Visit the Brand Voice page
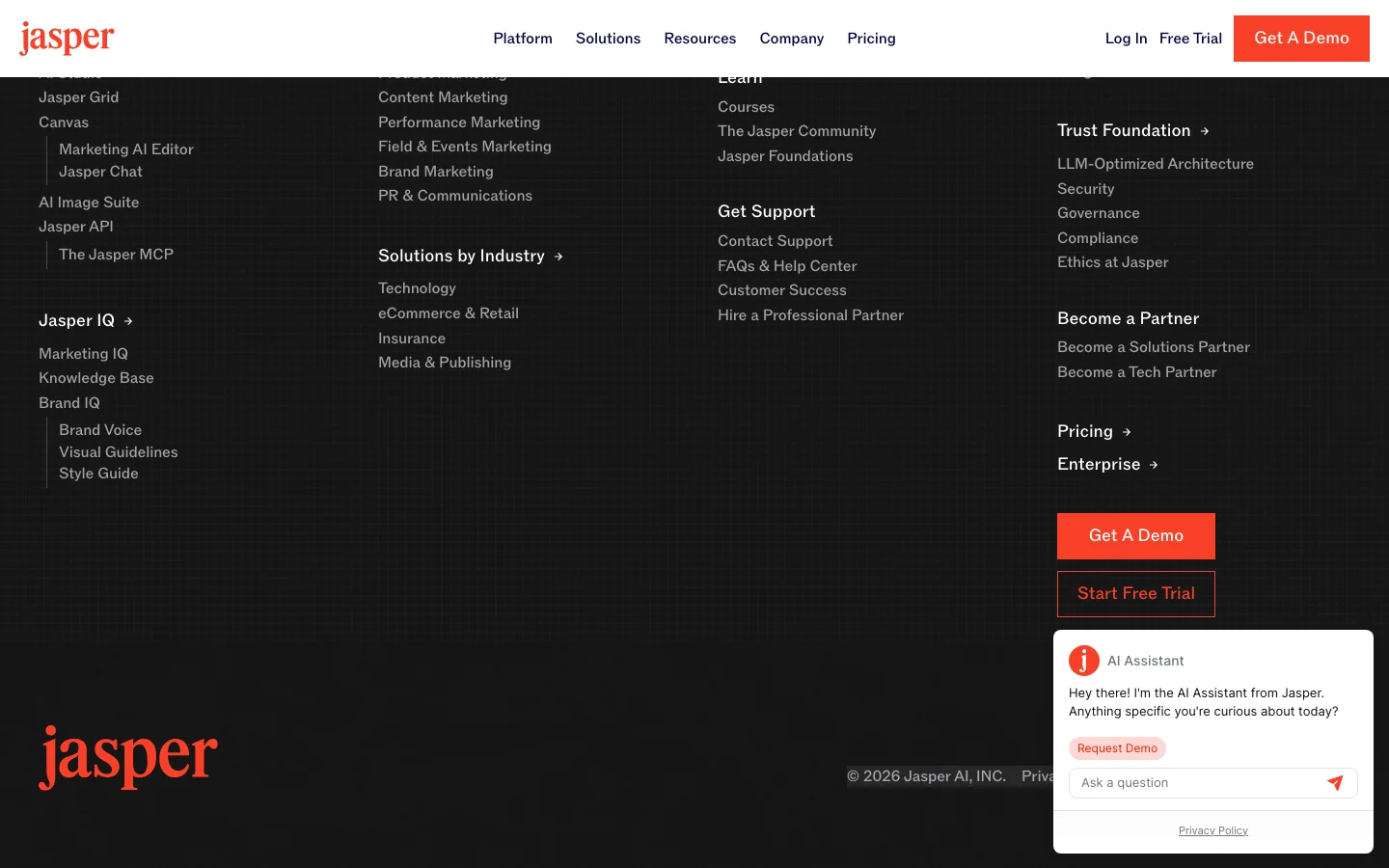This screenshot has height=868, width=1389. tap(100, 430)
